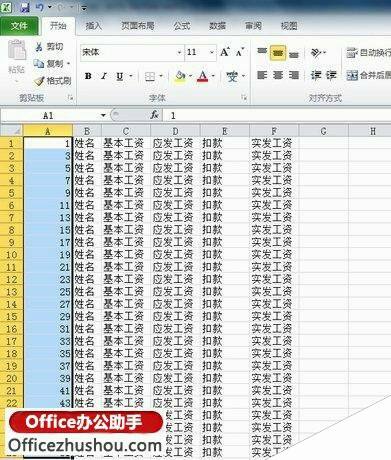Click the Save icon in quick access toolbar

pos(25,7)
